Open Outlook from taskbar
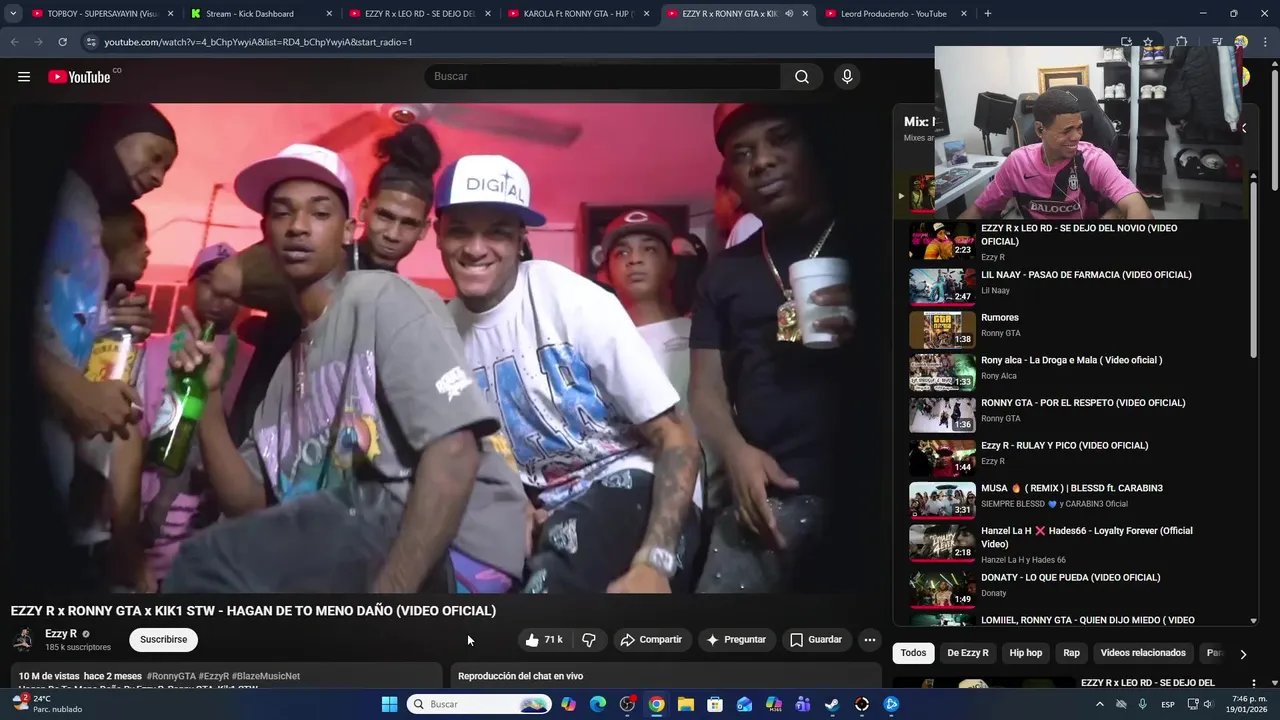This screenshot has height=720, width=1280. [x=744, y=704]
